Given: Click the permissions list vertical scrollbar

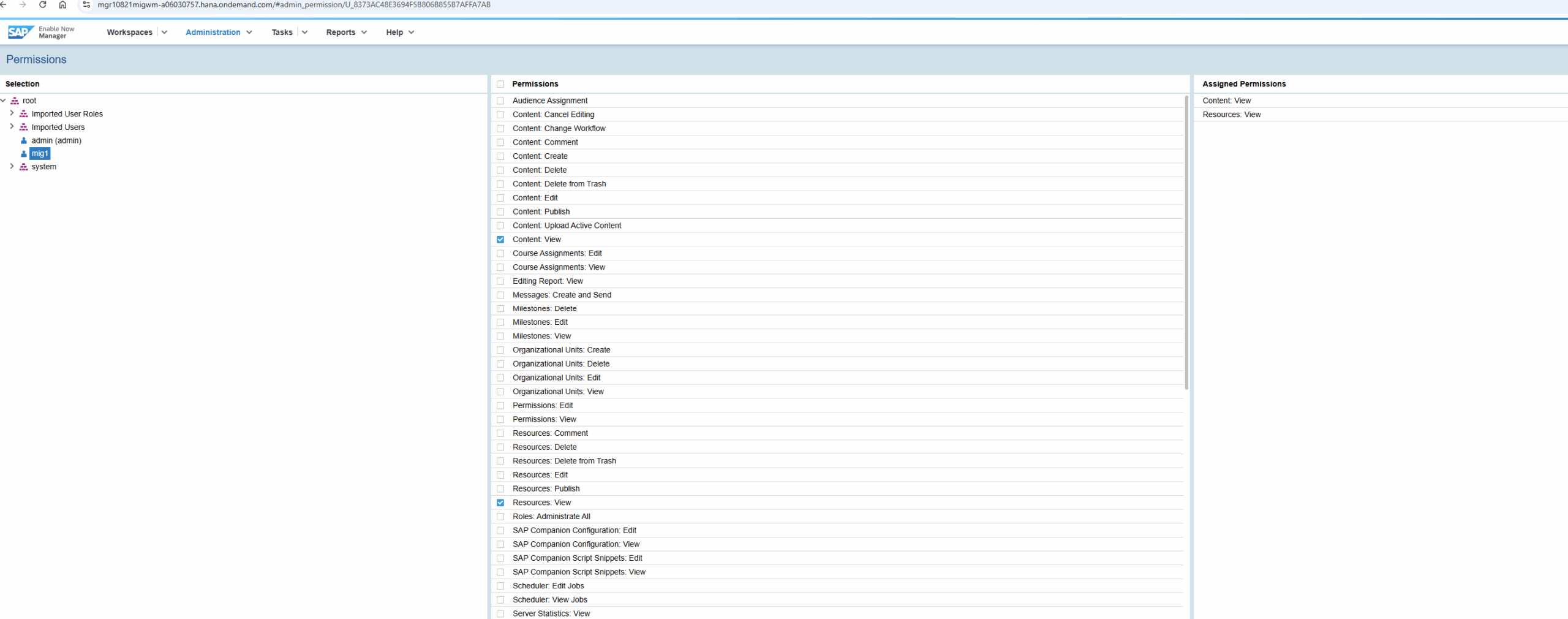Looking at the screenshot, I should coord(1186,245).
